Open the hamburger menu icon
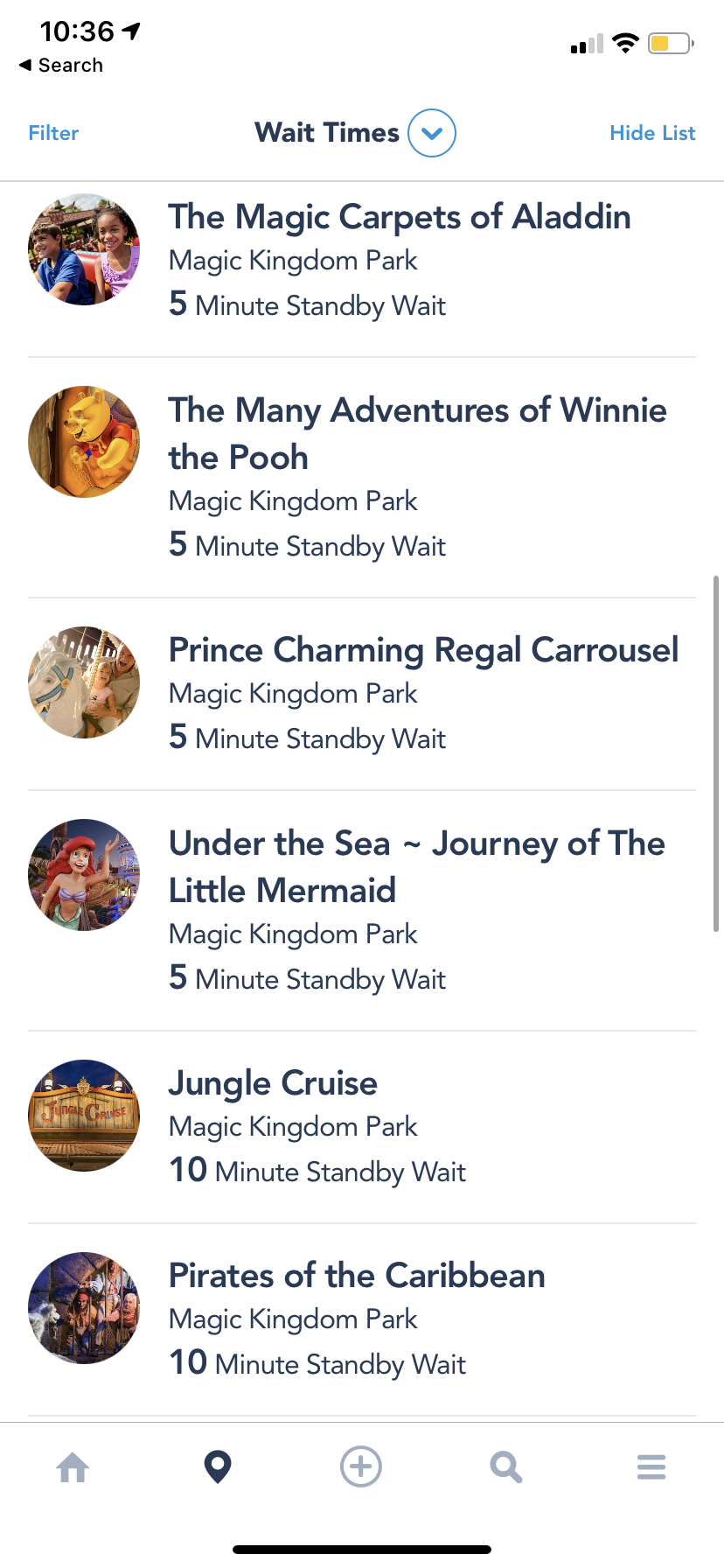The image size is (724, 1568). coord(651,1467)
